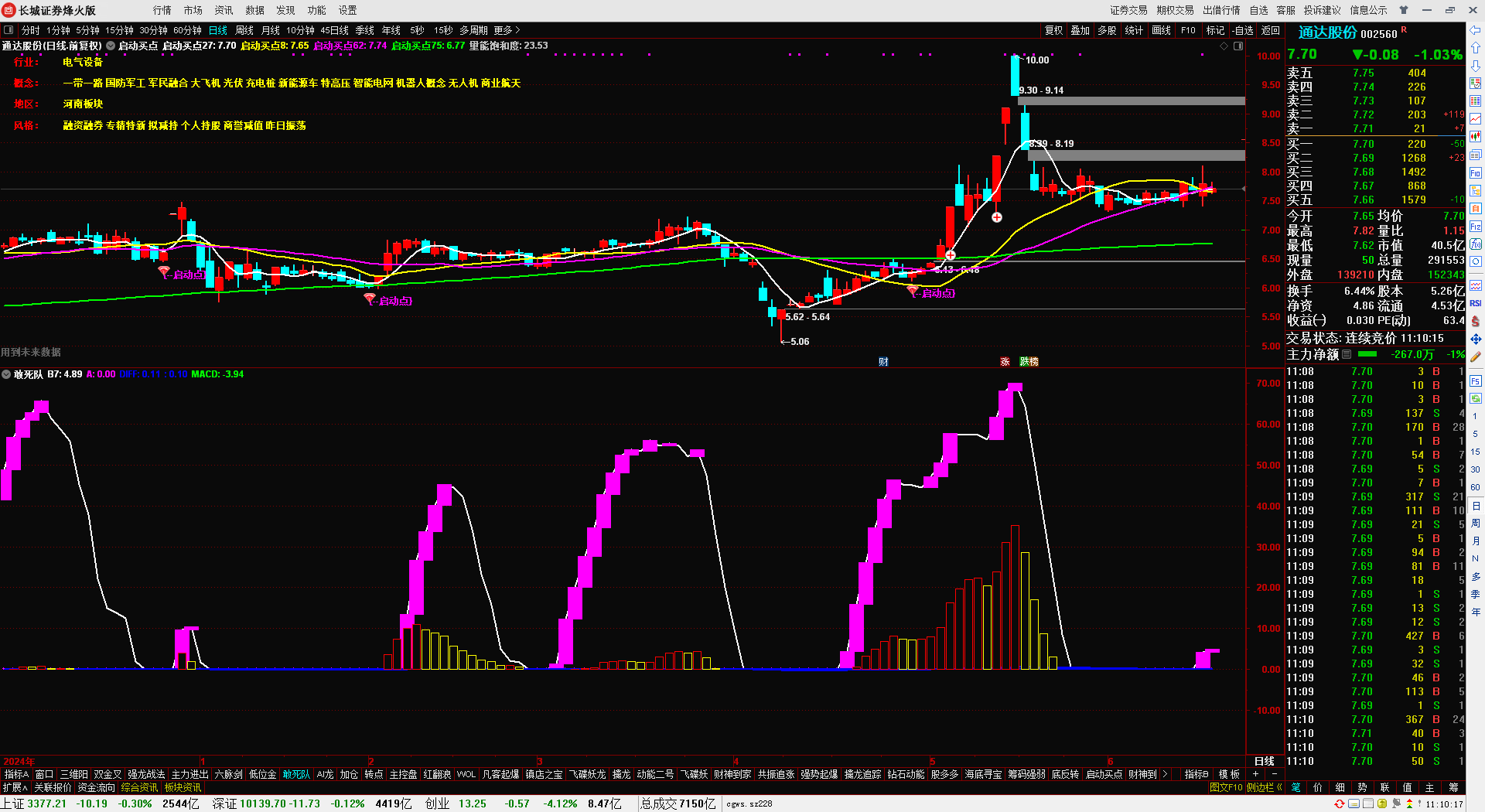Screen dimensions: 1485x812
Task: Open the 模板 template dropdown
Action: [x=1229, y=774]
